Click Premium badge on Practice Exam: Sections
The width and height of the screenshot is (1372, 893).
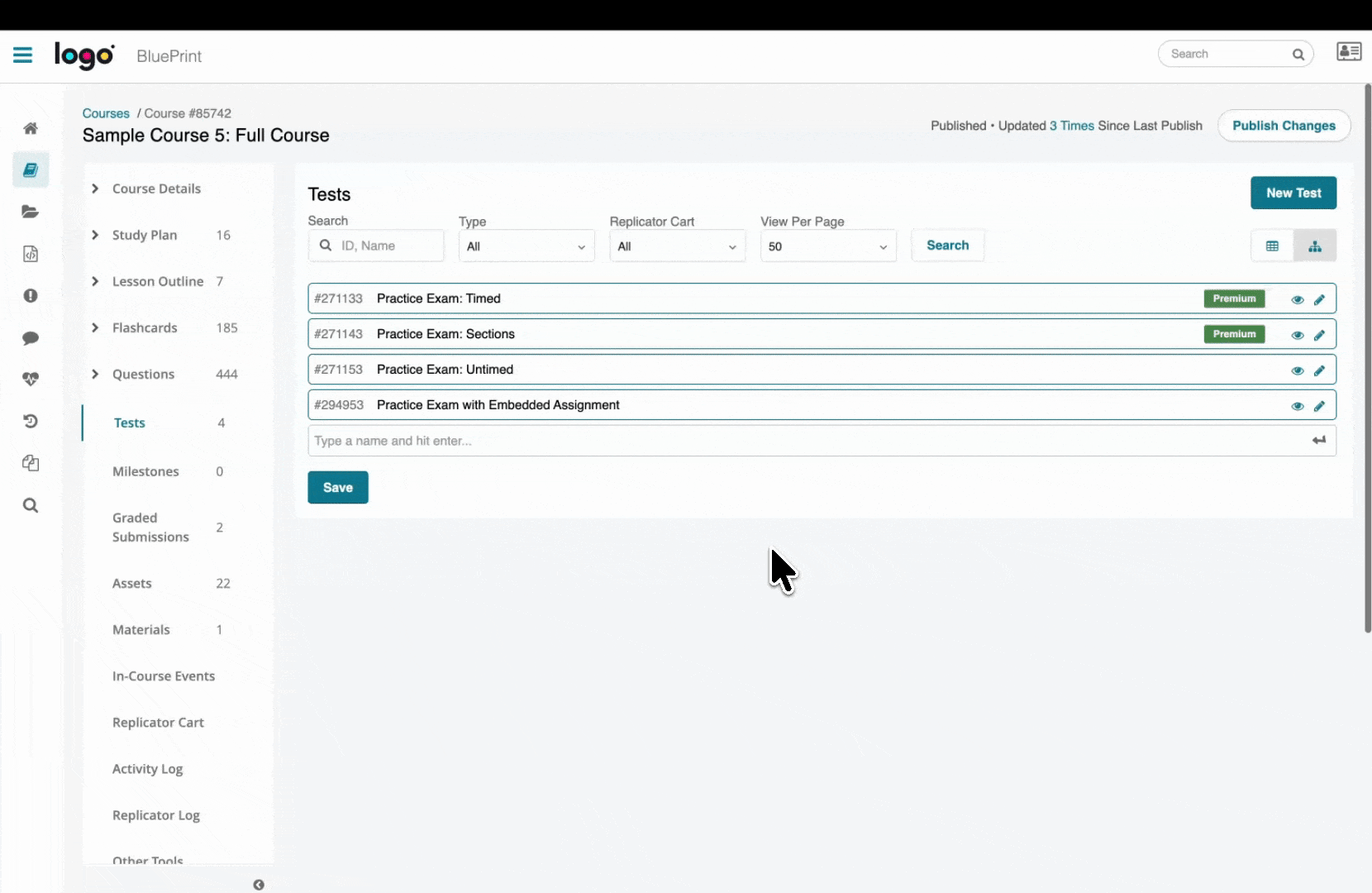coord(1234,334)
